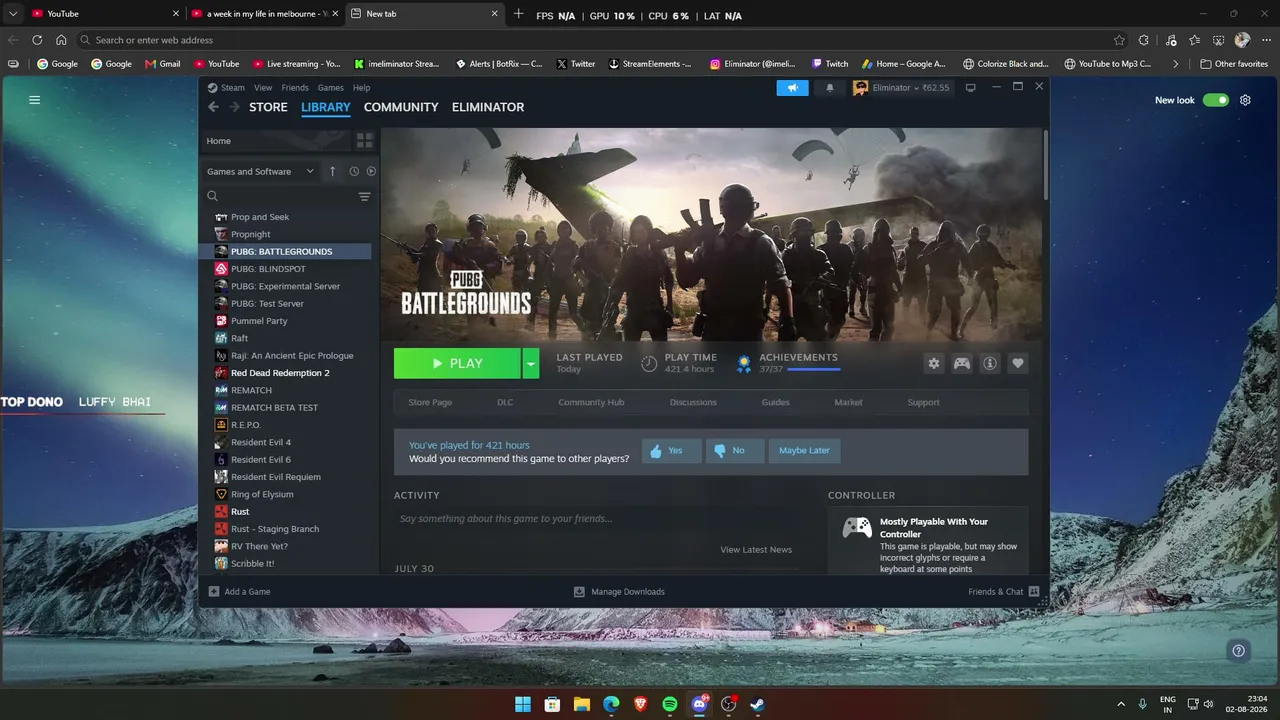Viewport: 1280px width, 720px height.
Task: Show hidden system tray icons
Action: [x=1120, y=704]
